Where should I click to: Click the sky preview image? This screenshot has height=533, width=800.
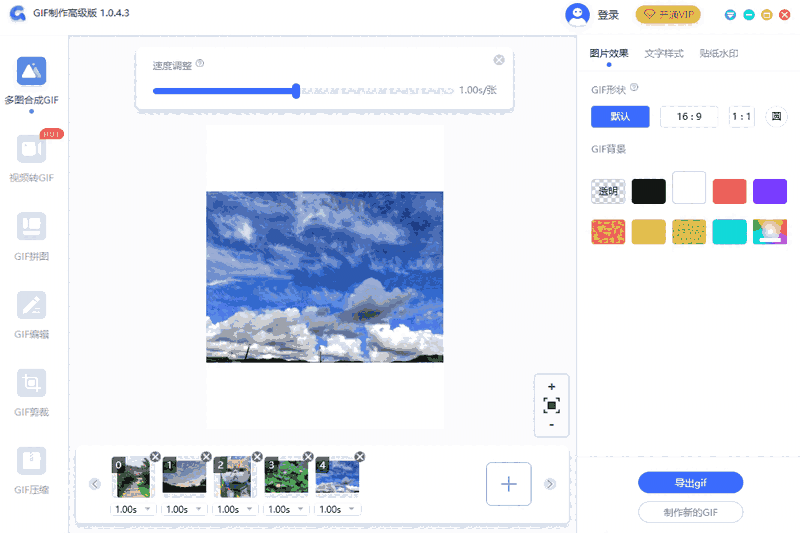pos(324,277)
